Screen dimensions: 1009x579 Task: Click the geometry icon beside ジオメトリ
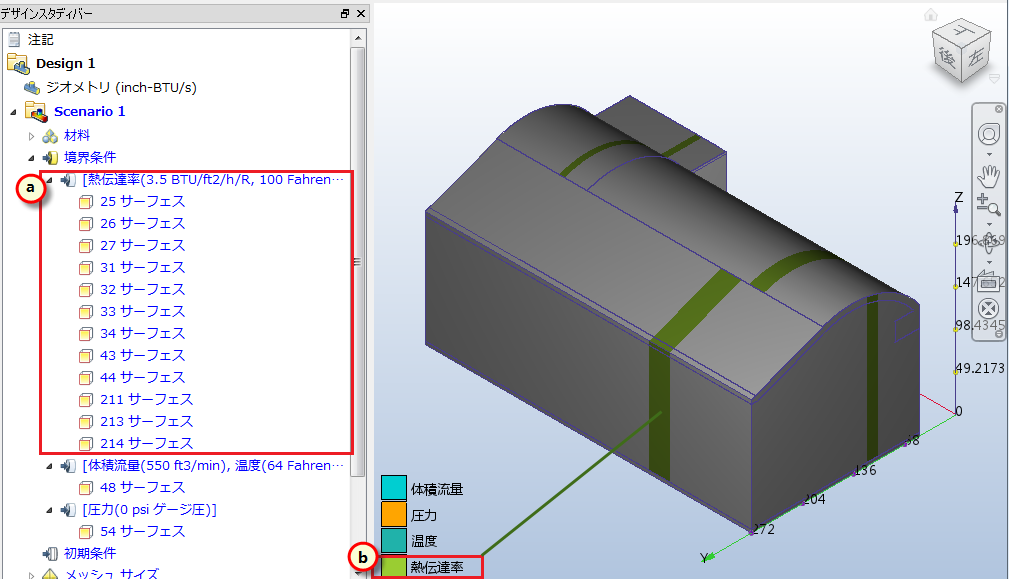tap(32, 87)
